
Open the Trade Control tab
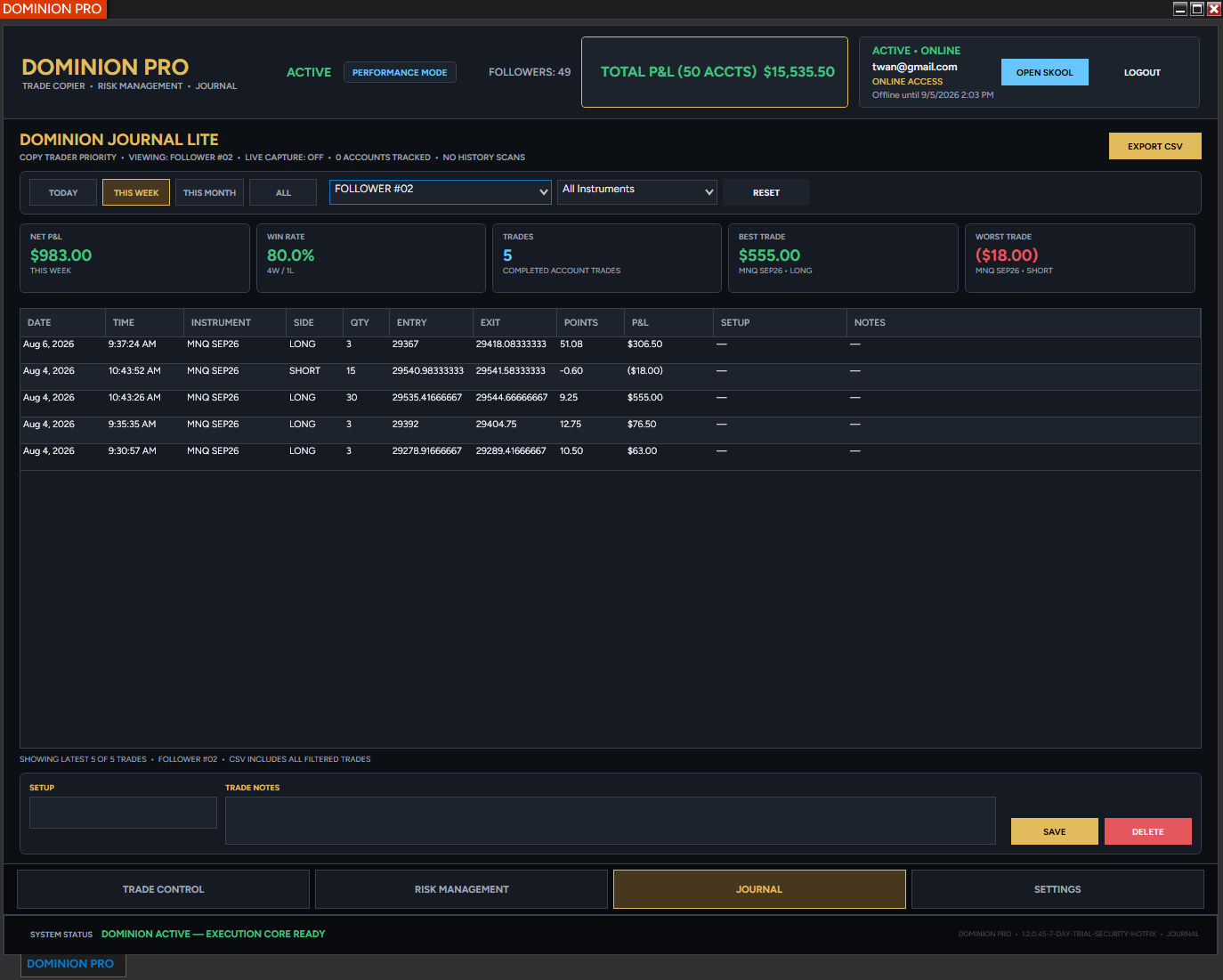163,889
